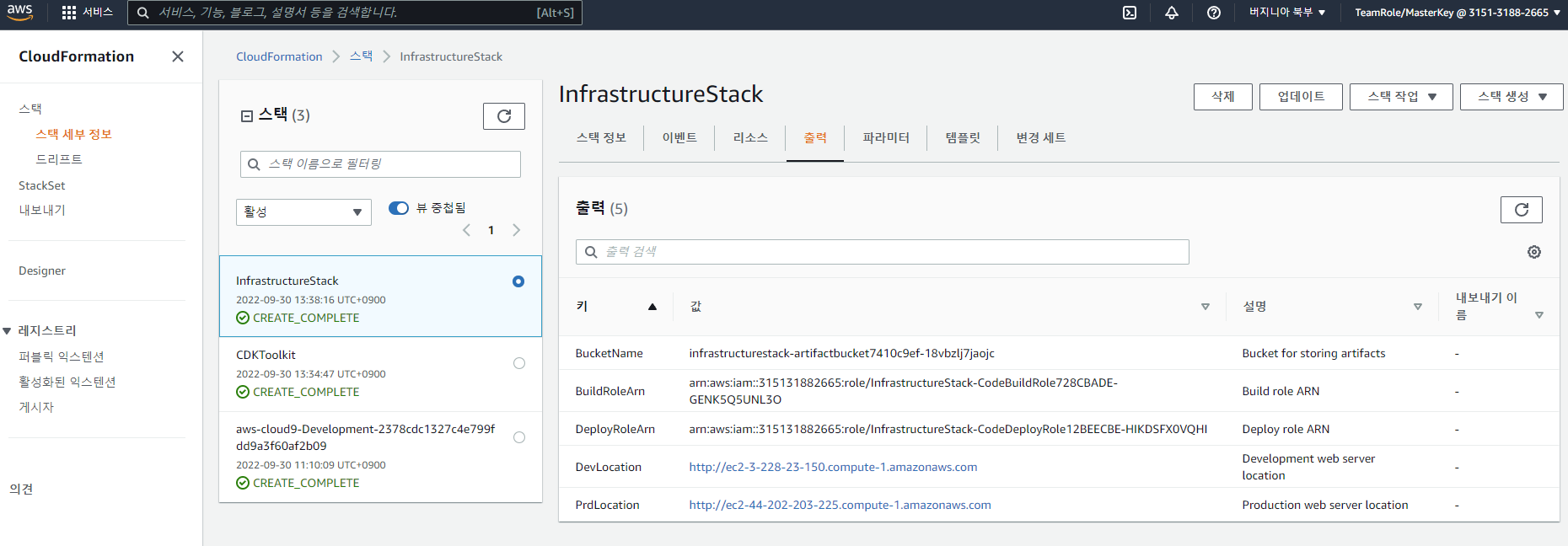Open feedback link in sidebar
1568x546 pixels.
point(21,489)
